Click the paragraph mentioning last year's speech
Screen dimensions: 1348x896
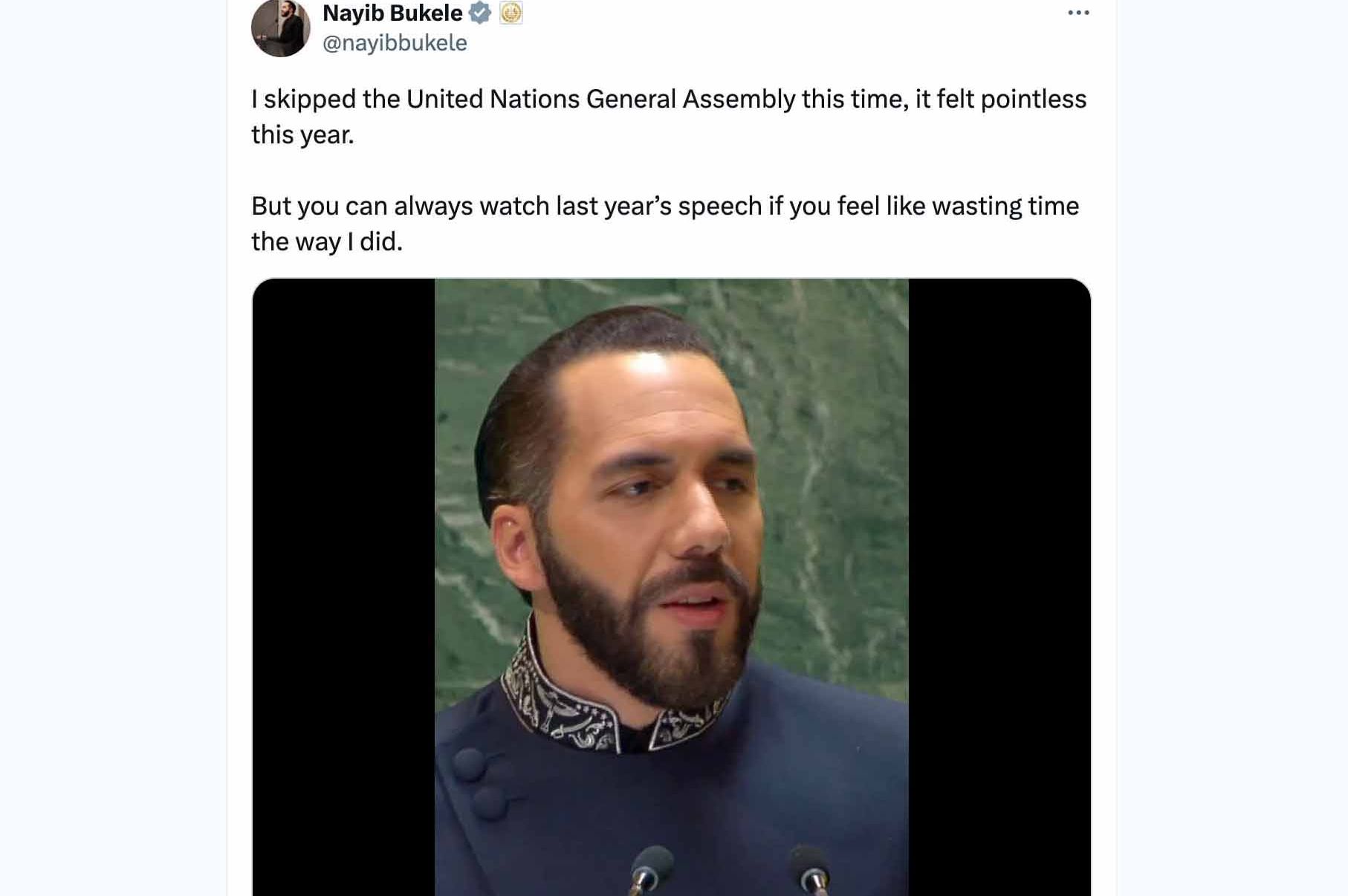point(665,224)
